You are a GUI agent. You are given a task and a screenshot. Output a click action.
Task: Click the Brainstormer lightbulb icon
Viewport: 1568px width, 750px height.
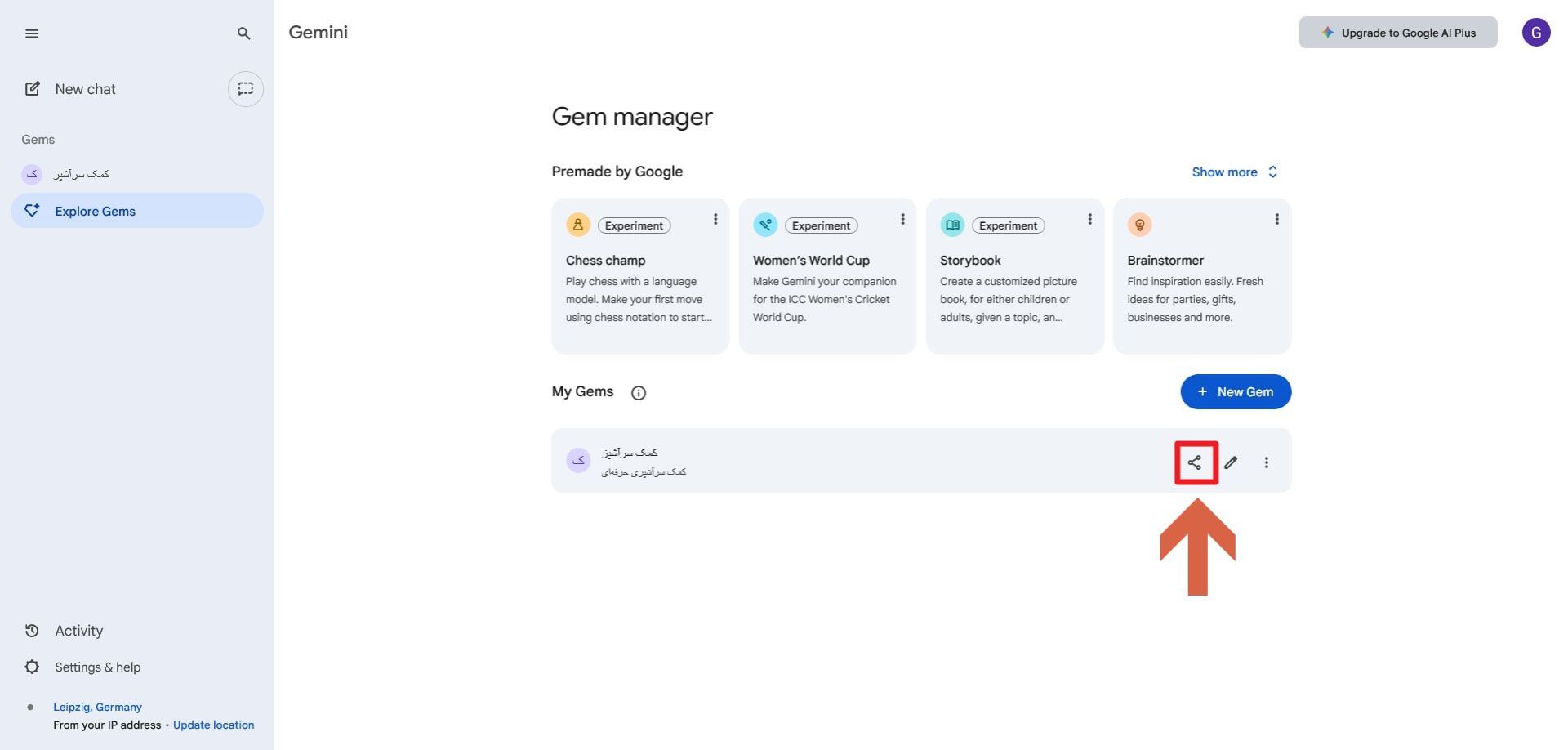coord(1139,225)
